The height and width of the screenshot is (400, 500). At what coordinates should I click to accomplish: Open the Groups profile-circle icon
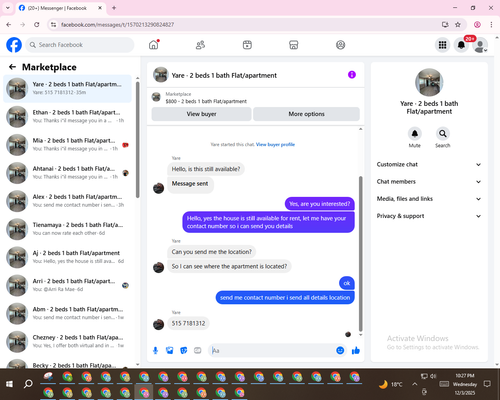click(x=340, y=45)
